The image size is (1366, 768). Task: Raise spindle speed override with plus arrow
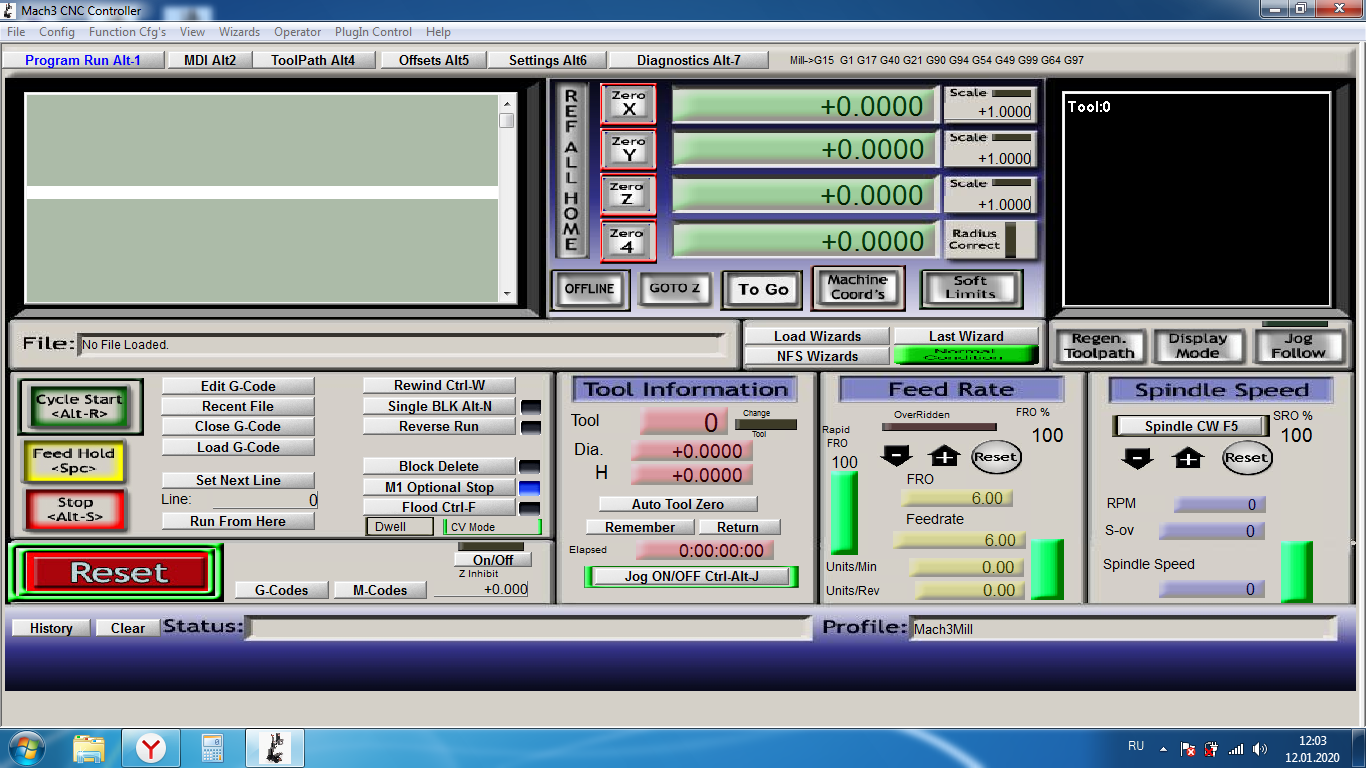pyautogui.click(x=1188, y=458)
